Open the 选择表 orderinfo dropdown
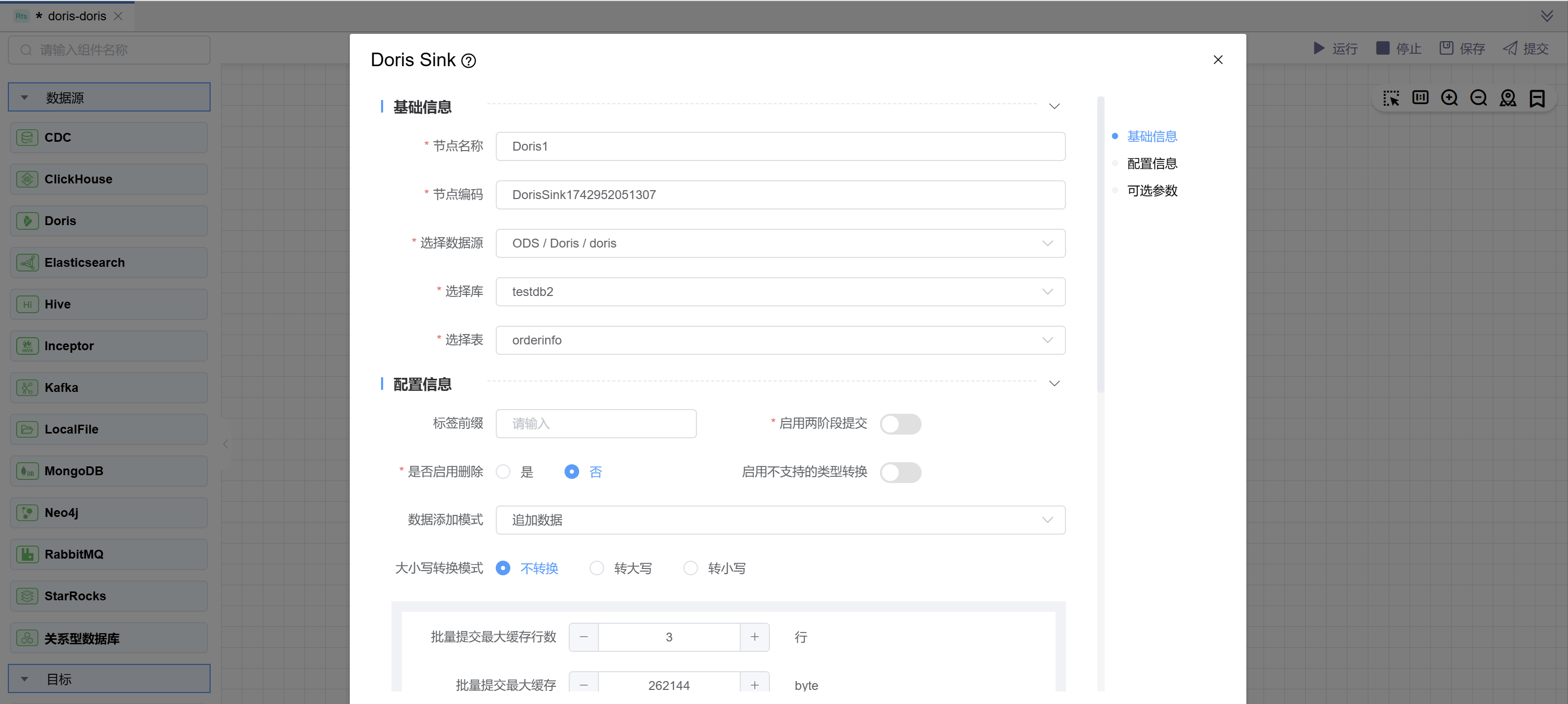The width and height of the screenshot is (1568, 704). [780, 340]
